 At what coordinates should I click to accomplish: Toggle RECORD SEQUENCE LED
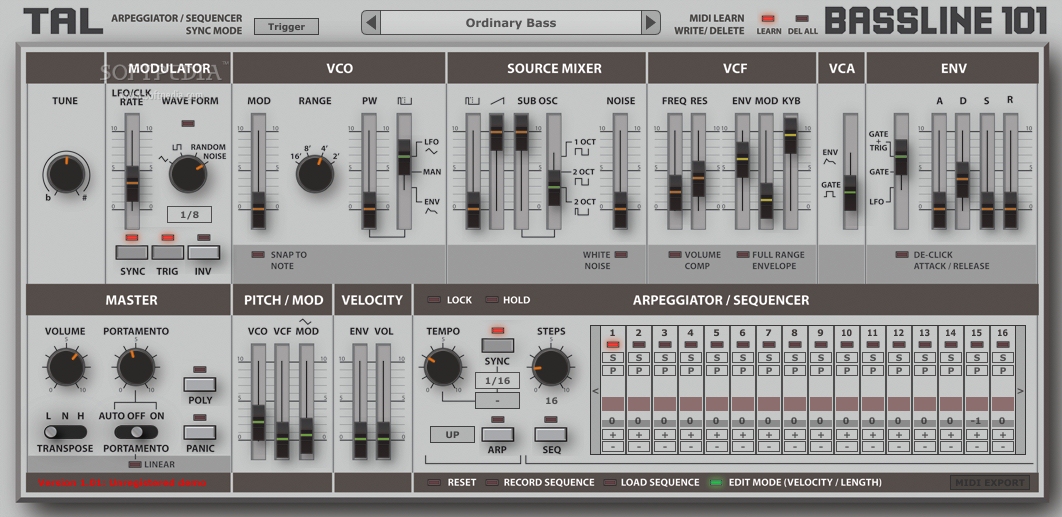tap(492, 482)
